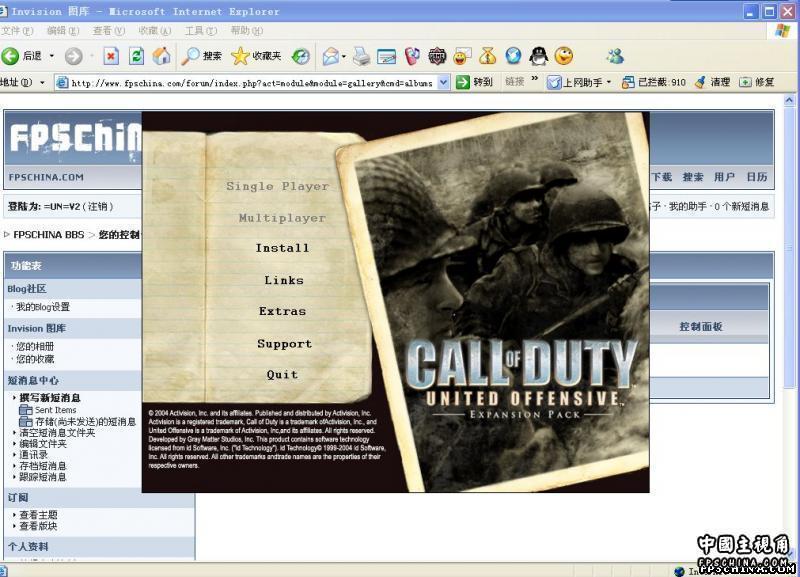Open the Help menu
Image resolution: width=800 pixels, height=577 pixels.
(x=246, y=31)
